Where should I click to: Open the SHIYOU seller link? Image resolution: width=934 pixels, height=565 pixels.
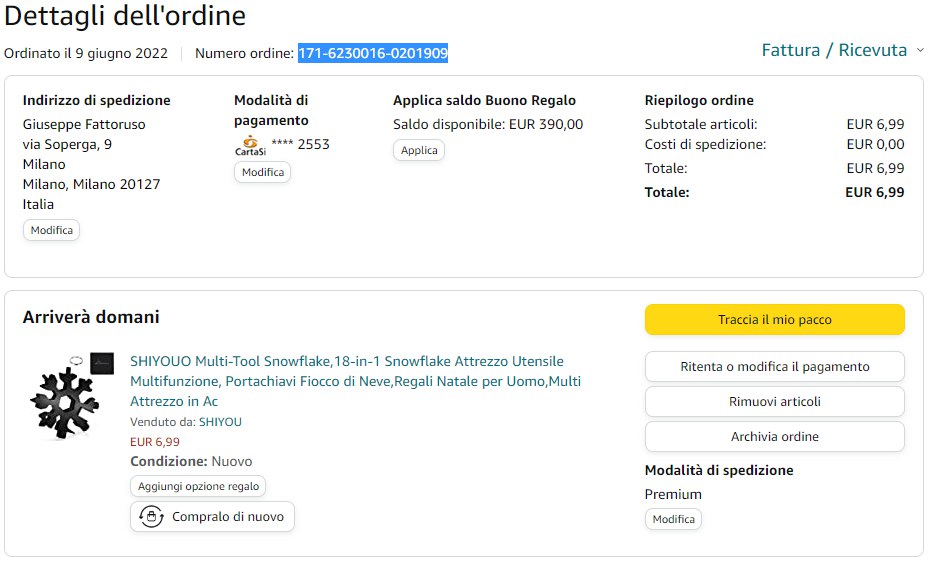pyautogui.click(x=220, y=422)
